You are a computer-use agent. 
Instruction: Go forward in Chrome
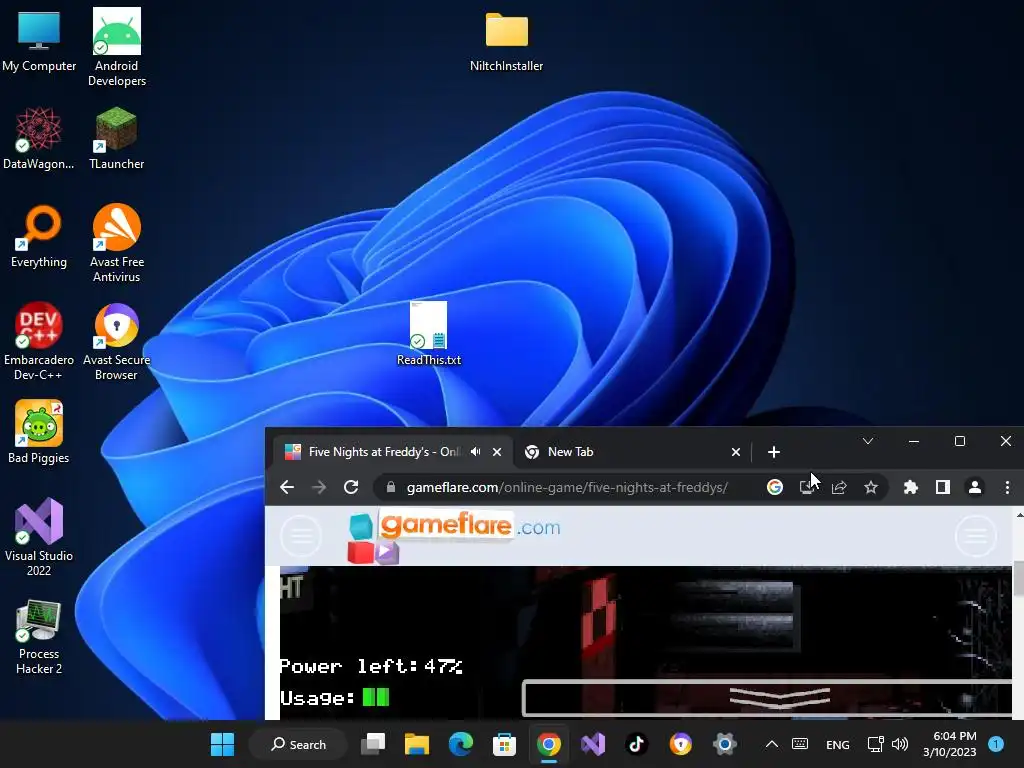pyautogui.click(x=319, y=487)
